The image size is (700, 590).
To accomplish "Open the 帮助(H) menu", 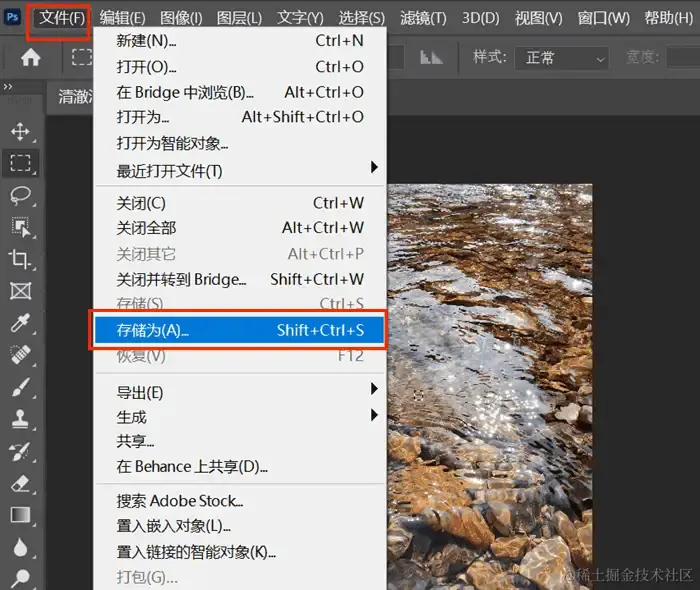I will click(x=668, y=18).
